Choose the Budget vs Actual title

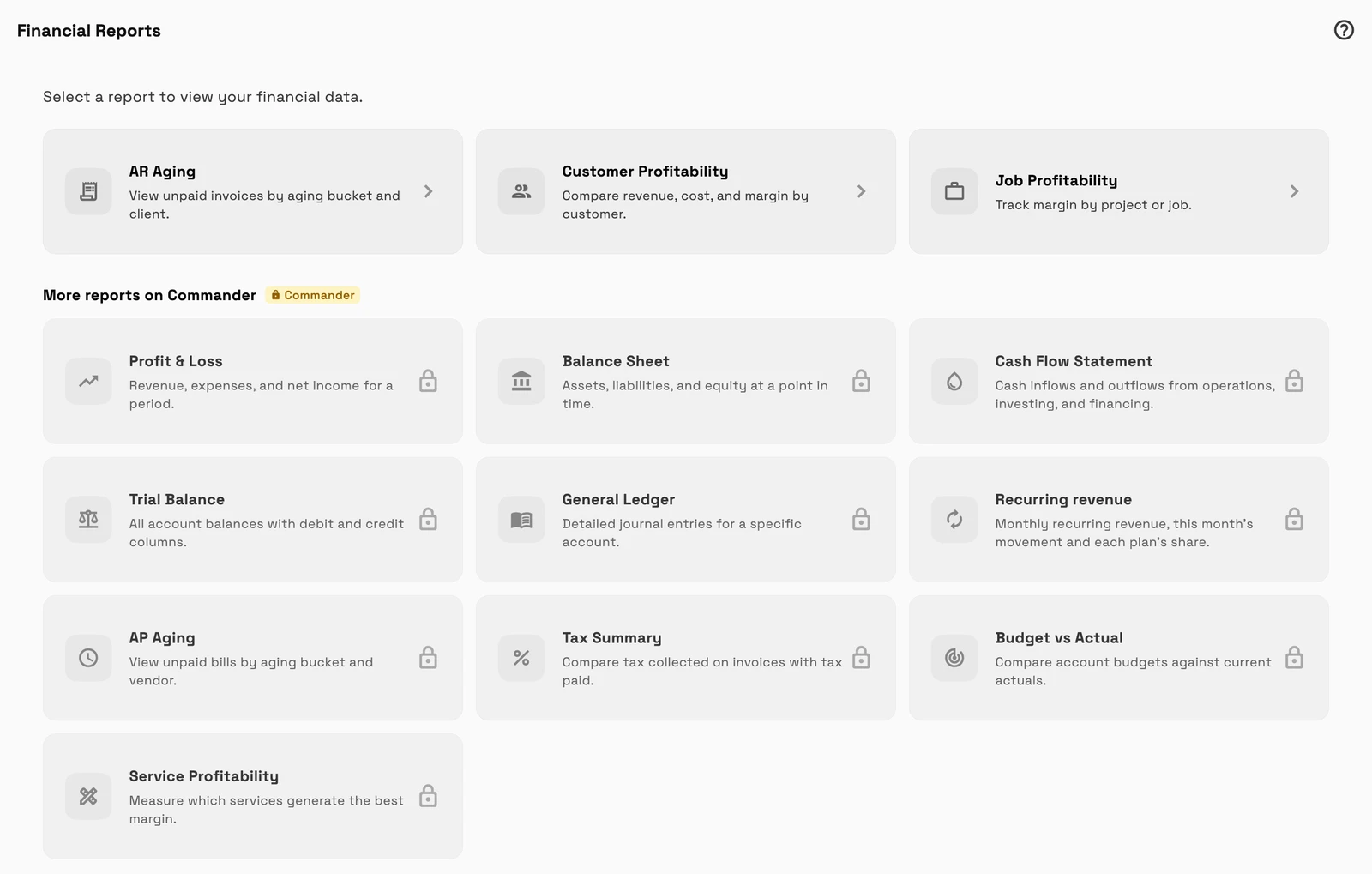pos(1059,638)
